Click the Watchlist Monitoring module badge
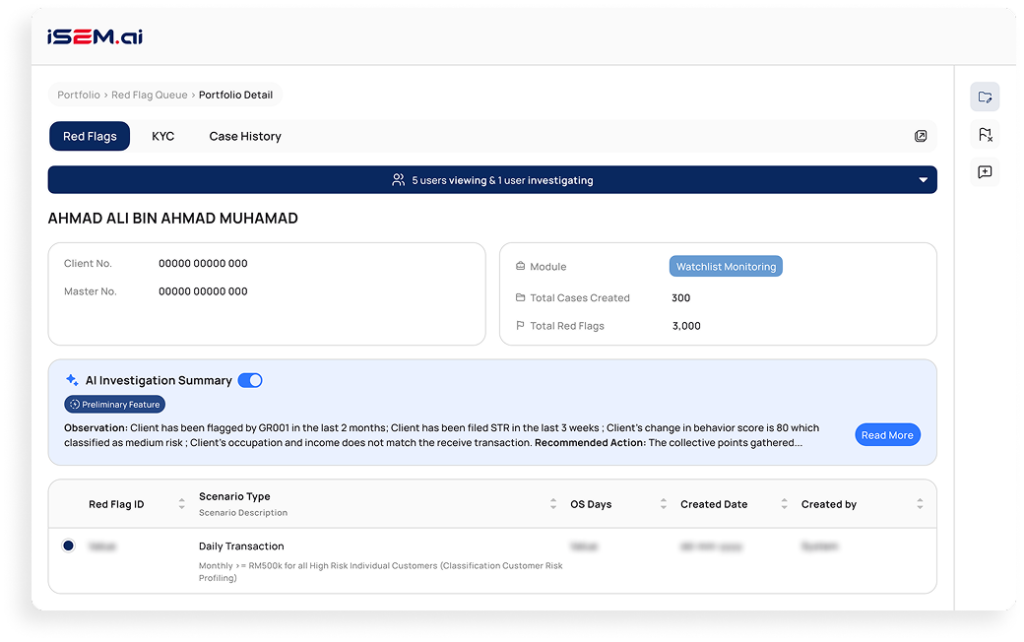Viewport: 1024px width, 642px height. [x=725, y=267]
